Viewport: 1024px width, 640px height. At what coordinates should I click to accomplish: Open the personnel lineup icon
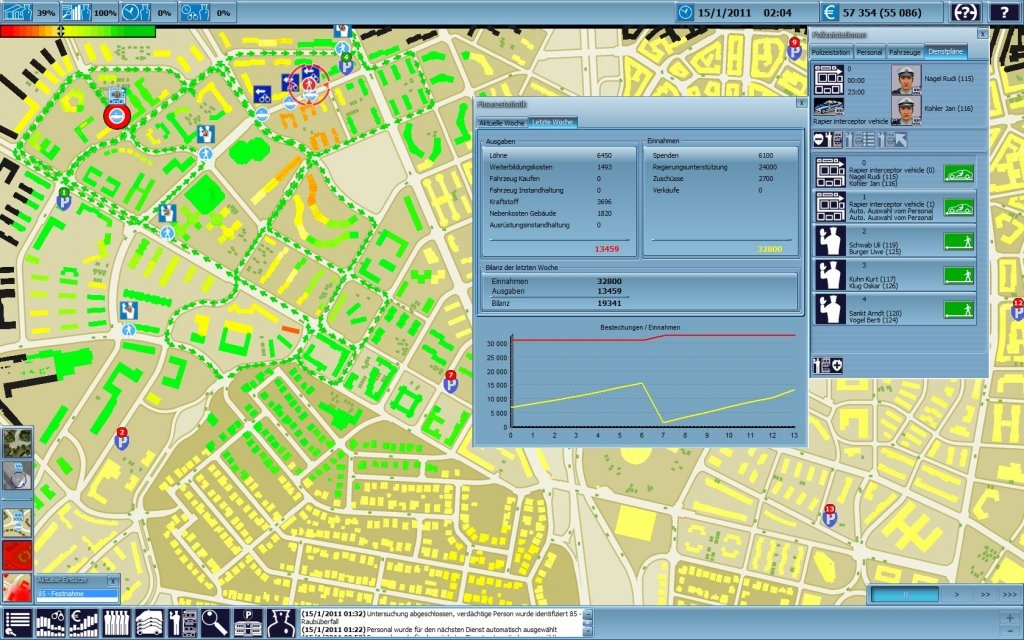click(117, 622)
